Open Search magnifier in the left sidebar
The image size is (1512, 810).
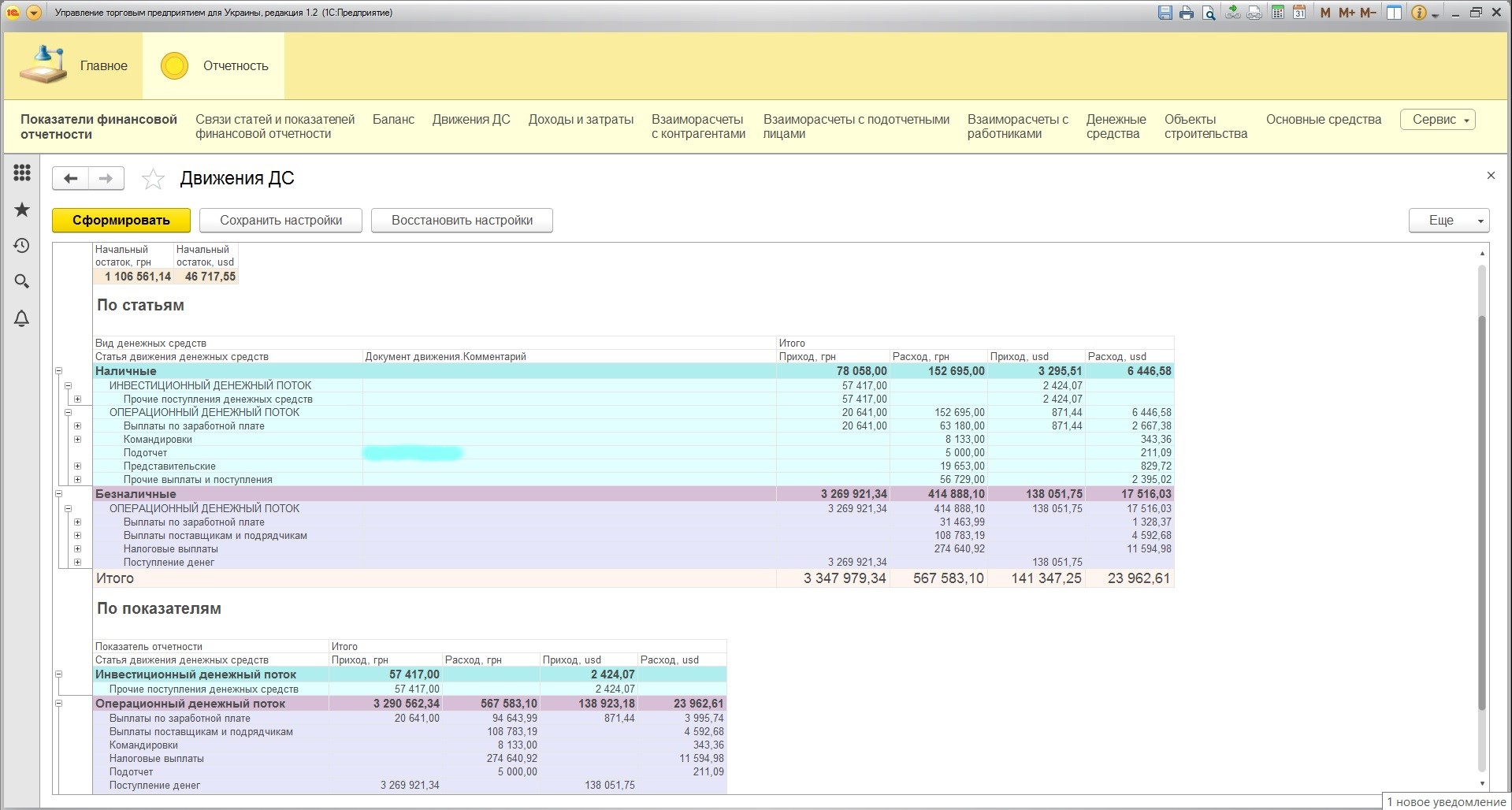[x=22, y=281]
